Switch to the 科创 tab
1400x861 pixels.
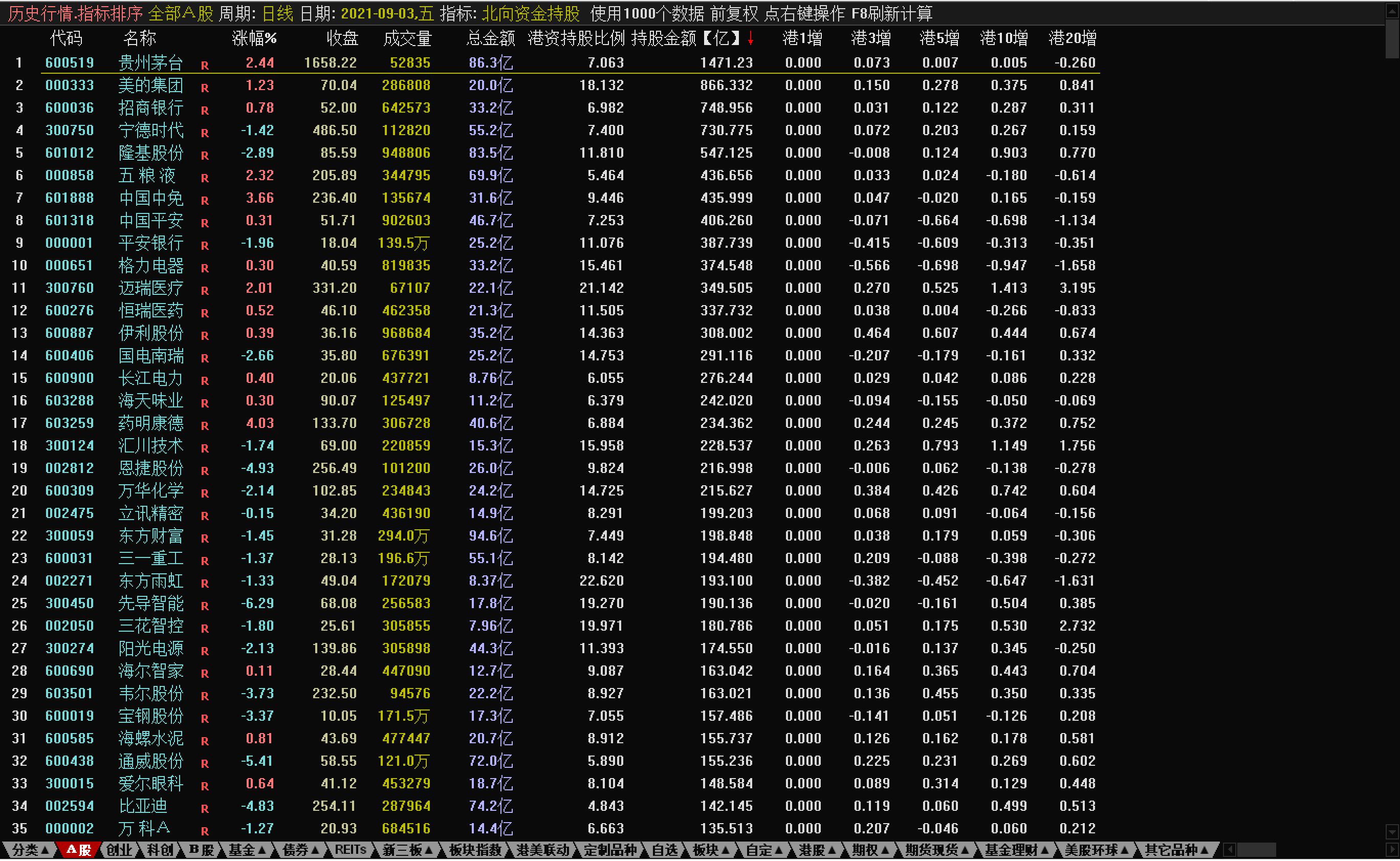(x=160, y=850)
